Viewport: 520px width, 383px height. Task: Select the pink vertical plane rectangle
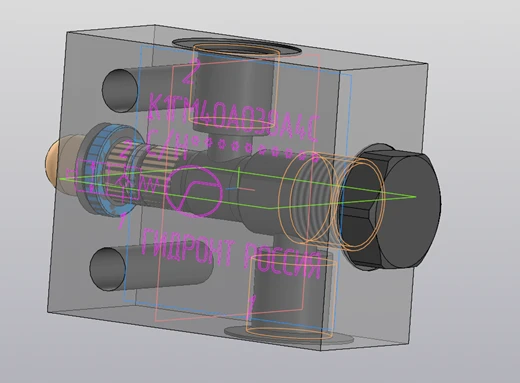click(x=237, y=187)
